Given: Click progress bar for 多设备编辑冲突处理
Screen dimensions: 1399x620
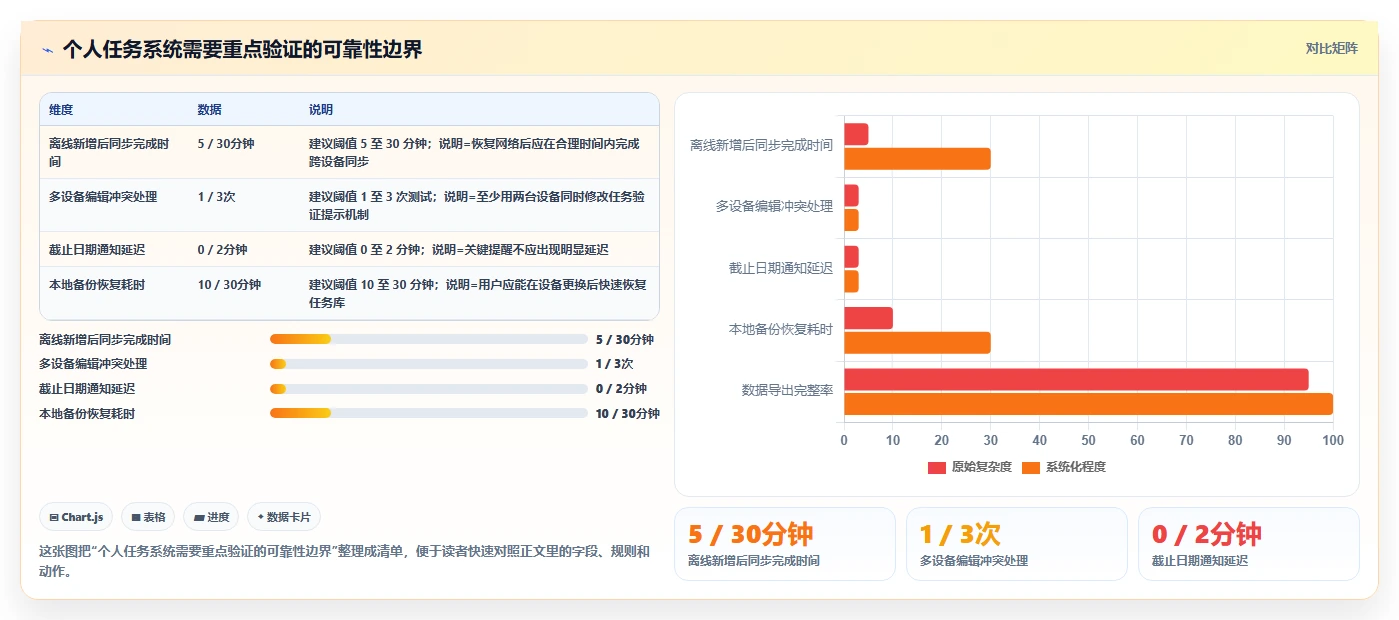Looking at the screenshot, I should click(x=429, y=364).
